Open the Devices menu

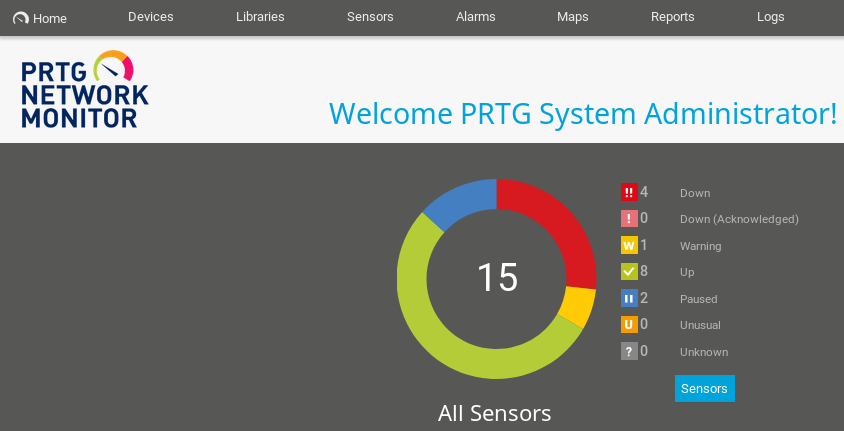coord(151,17)
